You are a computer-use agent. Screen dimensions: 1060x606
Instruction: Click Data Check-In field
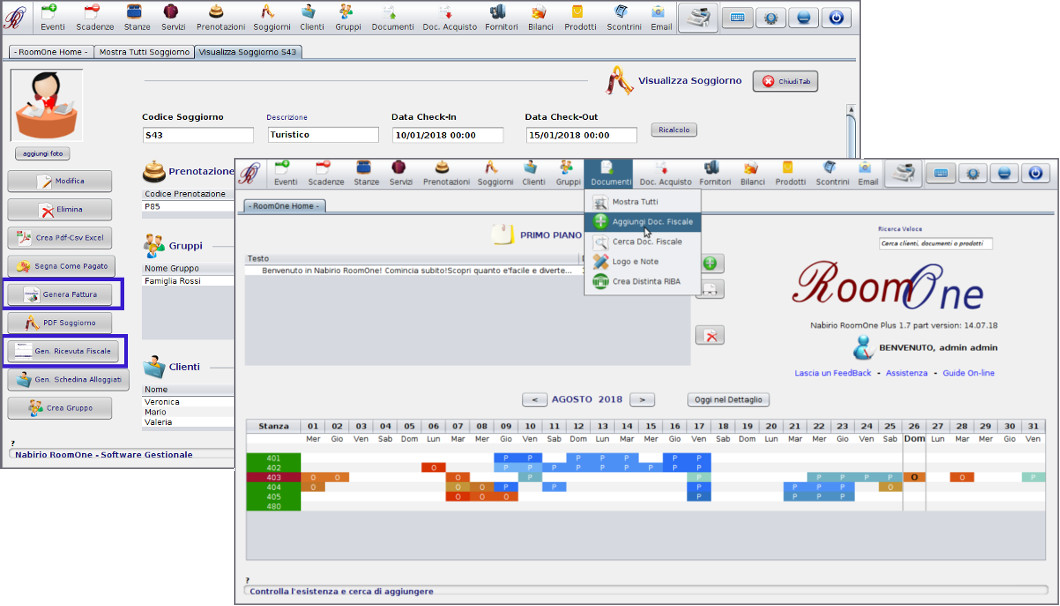[x=448, y=135]
